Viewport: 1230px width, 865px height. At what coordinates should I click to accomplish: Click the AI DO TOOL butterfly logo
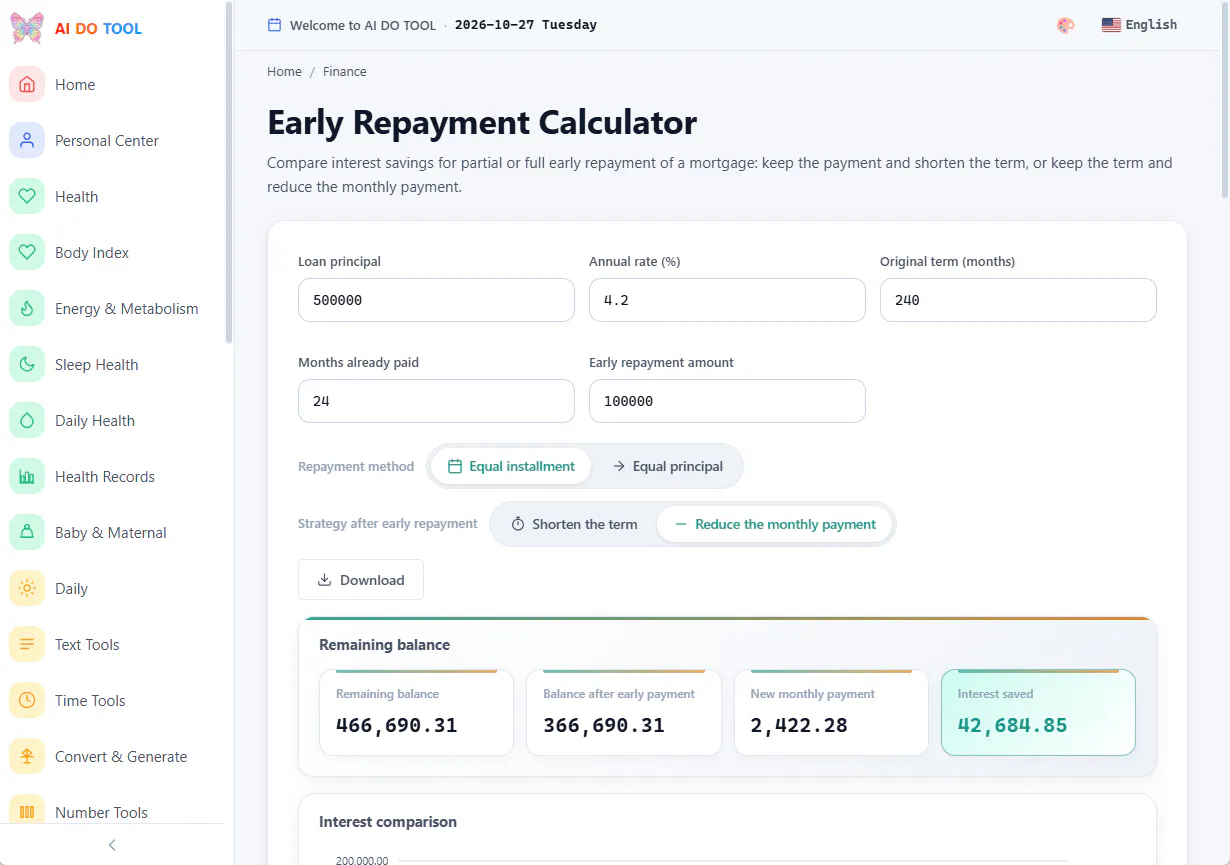coord(27,28)
